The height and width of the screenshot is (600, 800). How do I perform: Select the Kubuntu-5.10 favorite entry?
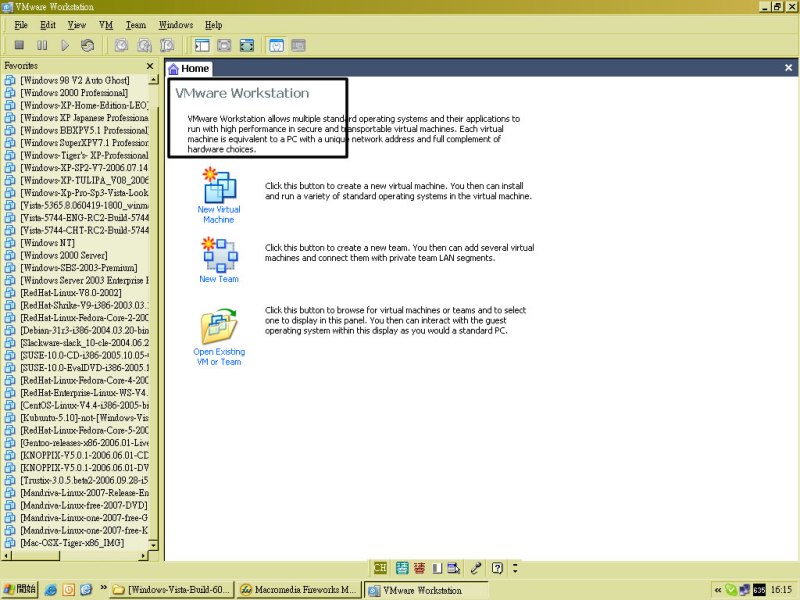pyautogui.click(x=84, y=418)
